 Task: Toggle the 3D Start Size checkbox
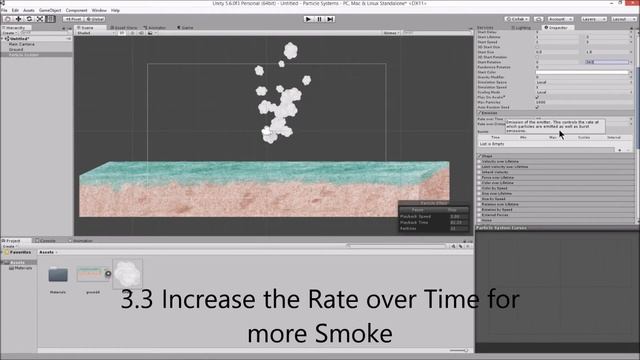[538, 47]
